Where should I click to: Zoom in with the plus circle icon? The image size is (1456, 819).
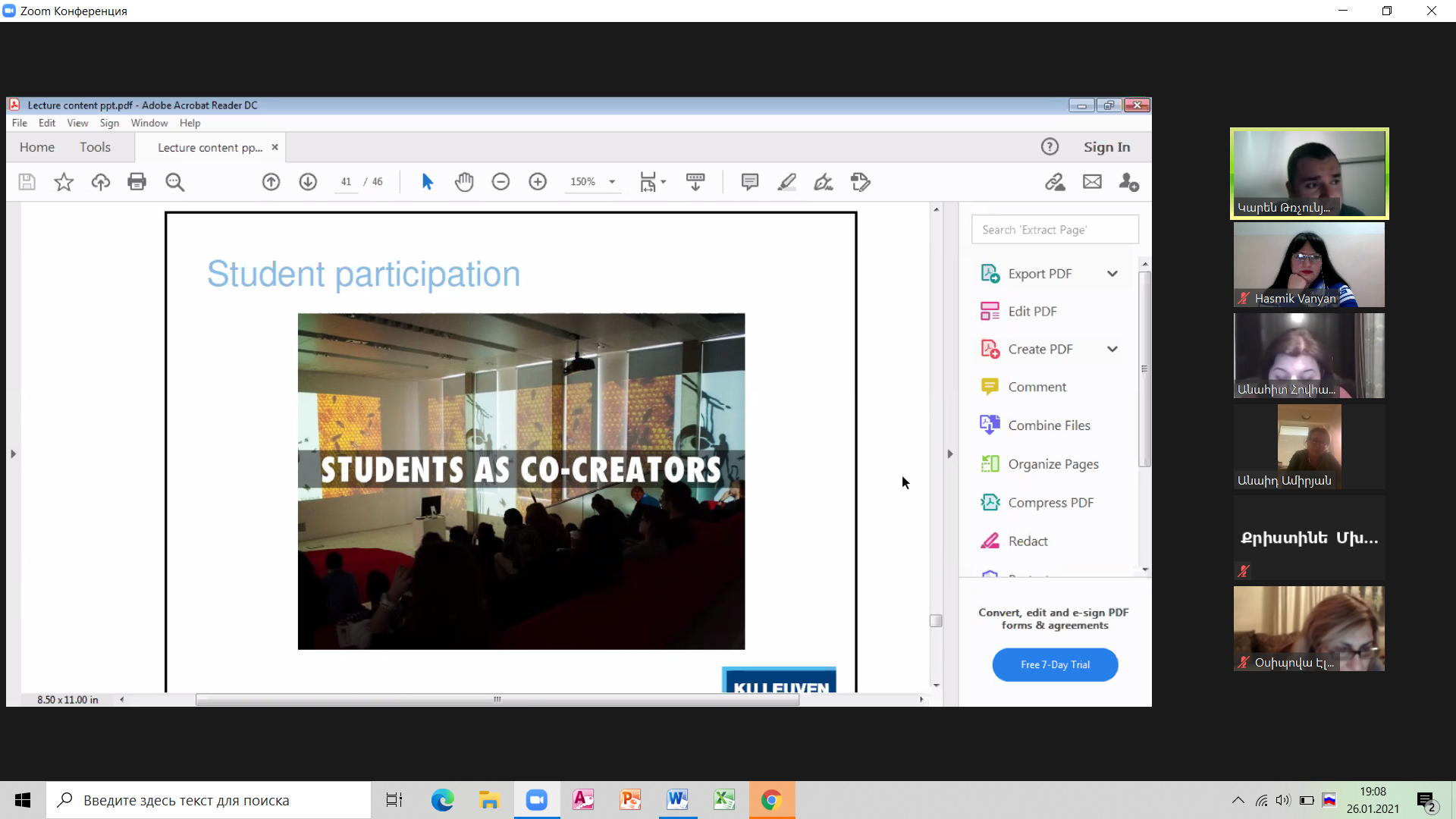point(538,182)
